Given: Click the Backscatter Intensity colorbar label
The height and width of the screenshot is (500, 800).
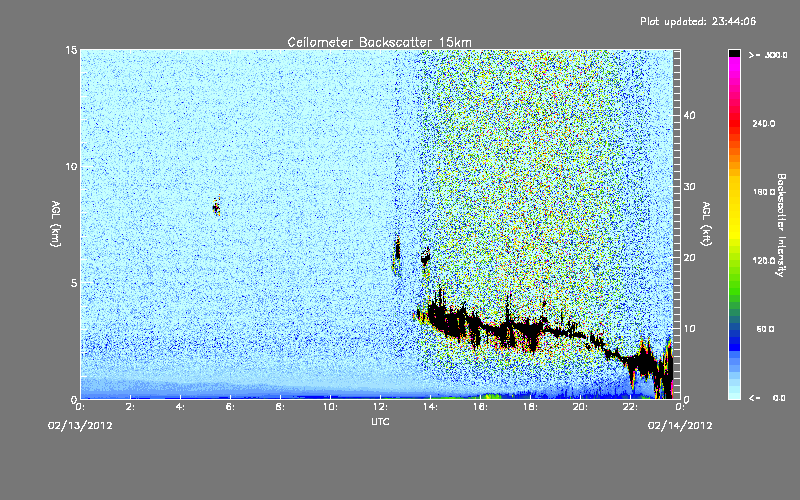Looking at the screenshot, I should 781,225.
